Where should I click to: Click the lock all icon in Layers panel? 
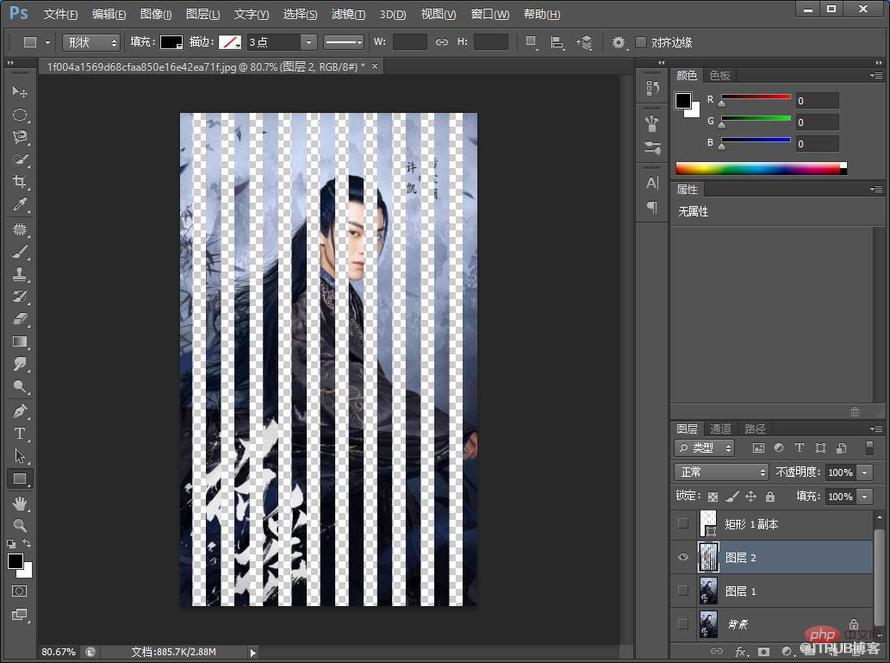770,497
